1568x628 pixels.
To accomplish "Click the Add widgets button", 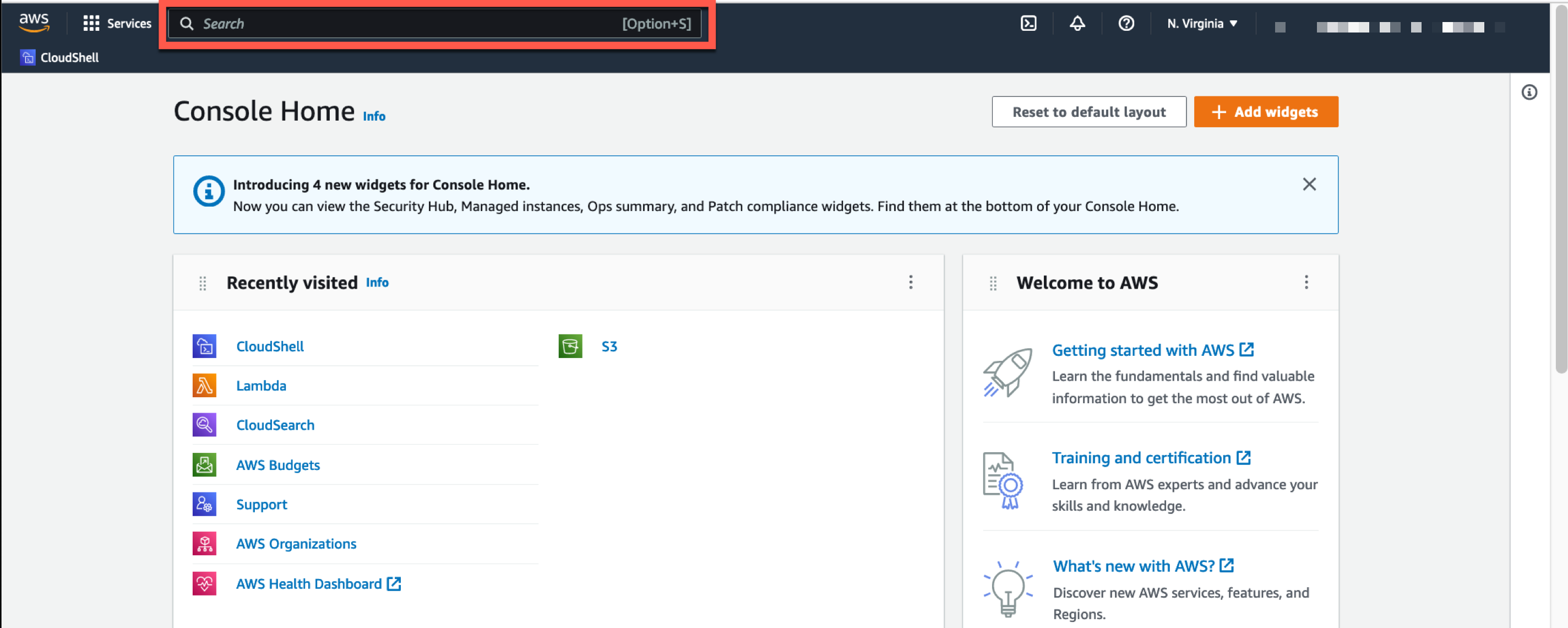I will tap(1265, 111).
